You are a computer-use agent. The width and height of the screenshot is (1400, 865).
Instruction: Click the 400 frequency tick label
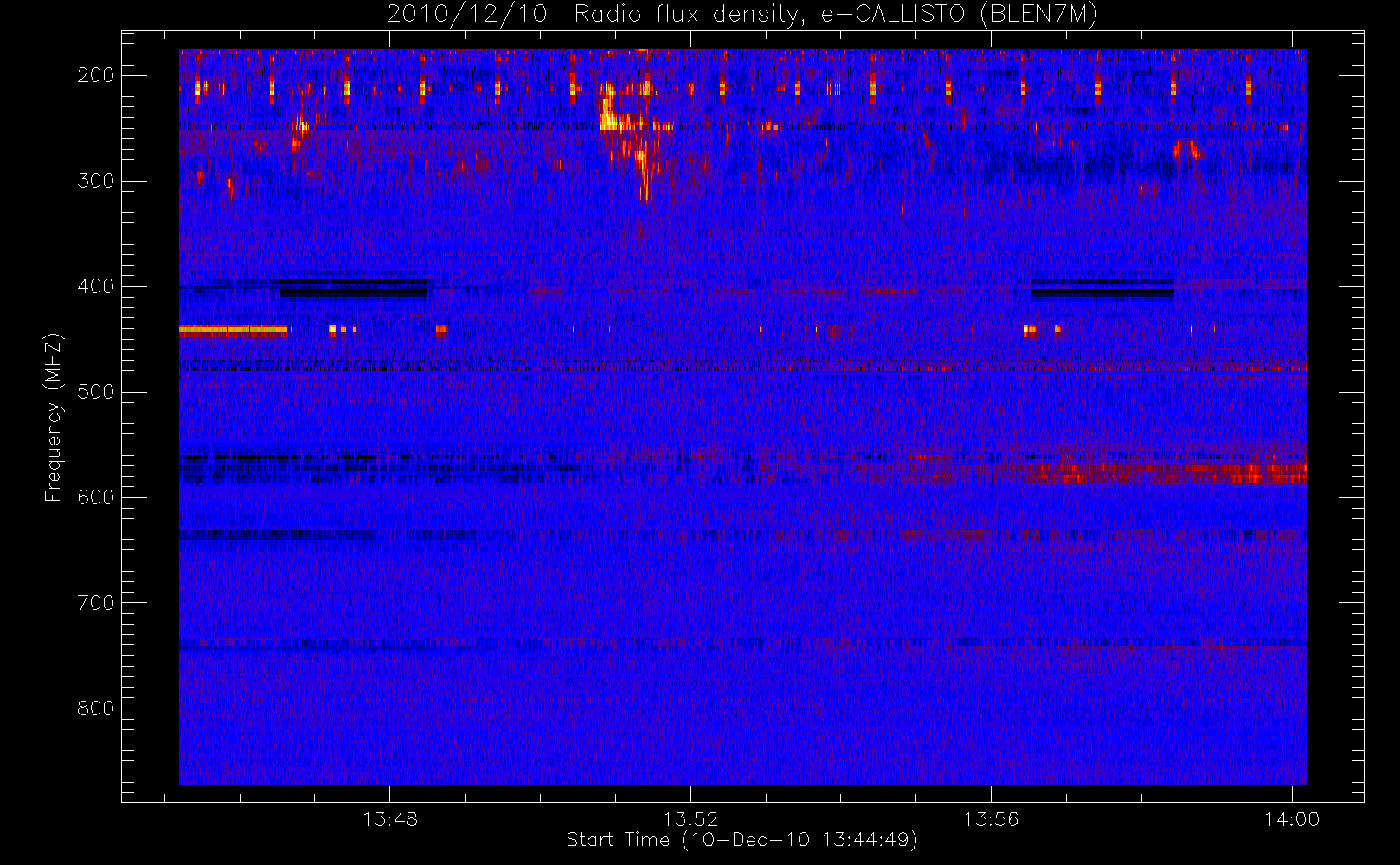click(95, 286)
